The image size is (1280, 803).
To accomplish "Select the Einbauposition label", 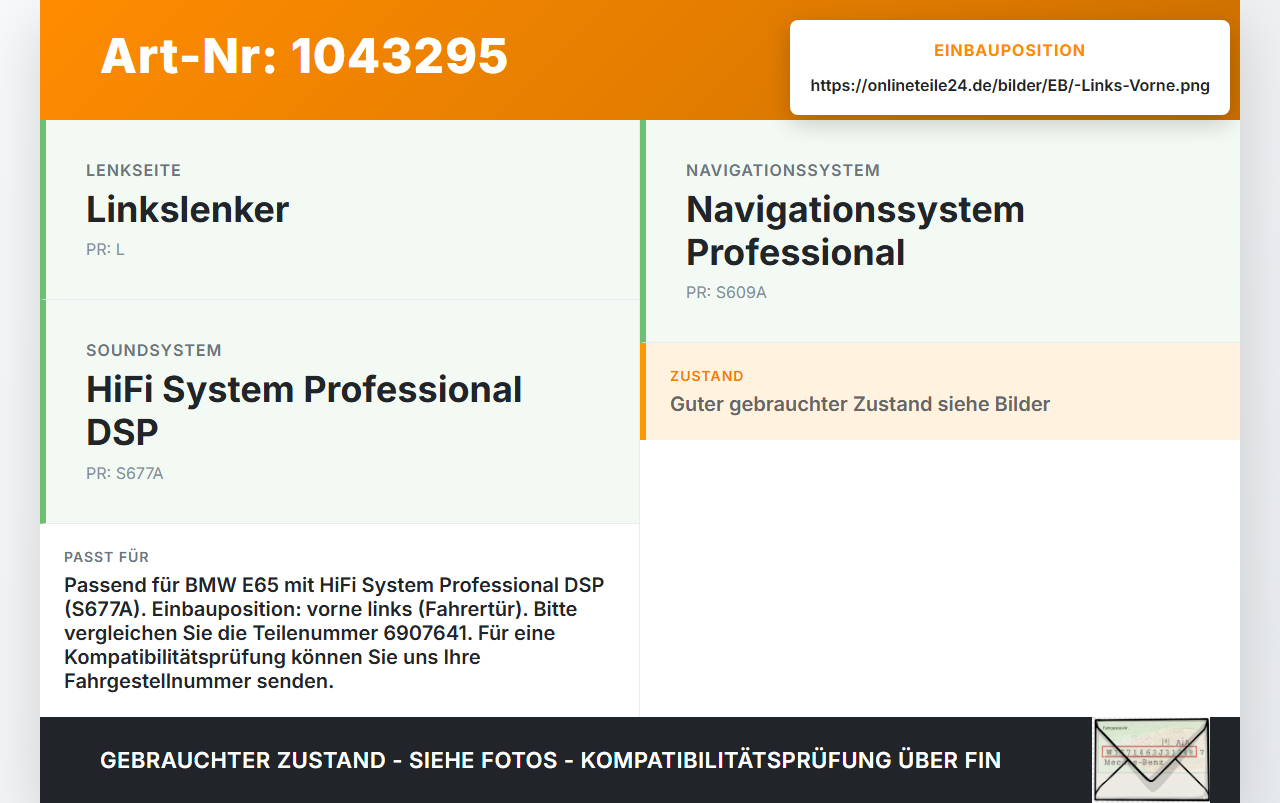I will pyautogui.click(x=1010, y=51).
